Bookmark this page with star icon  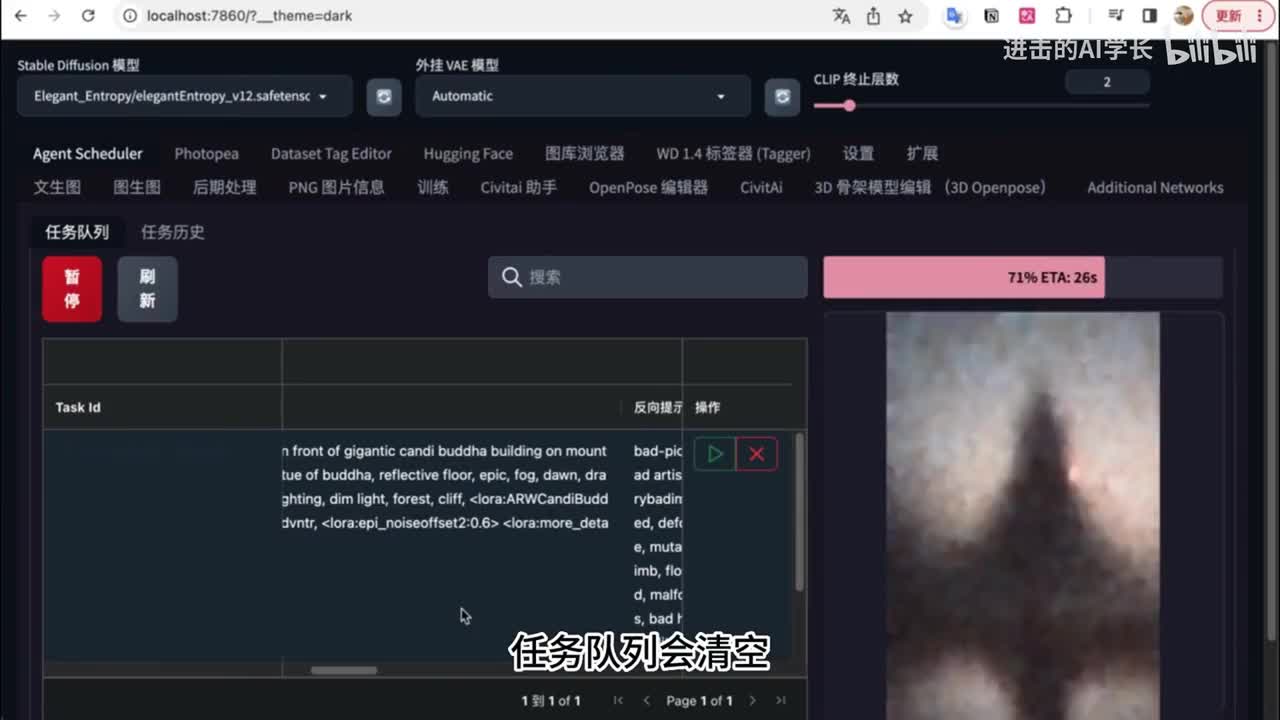tap(905, 16)
